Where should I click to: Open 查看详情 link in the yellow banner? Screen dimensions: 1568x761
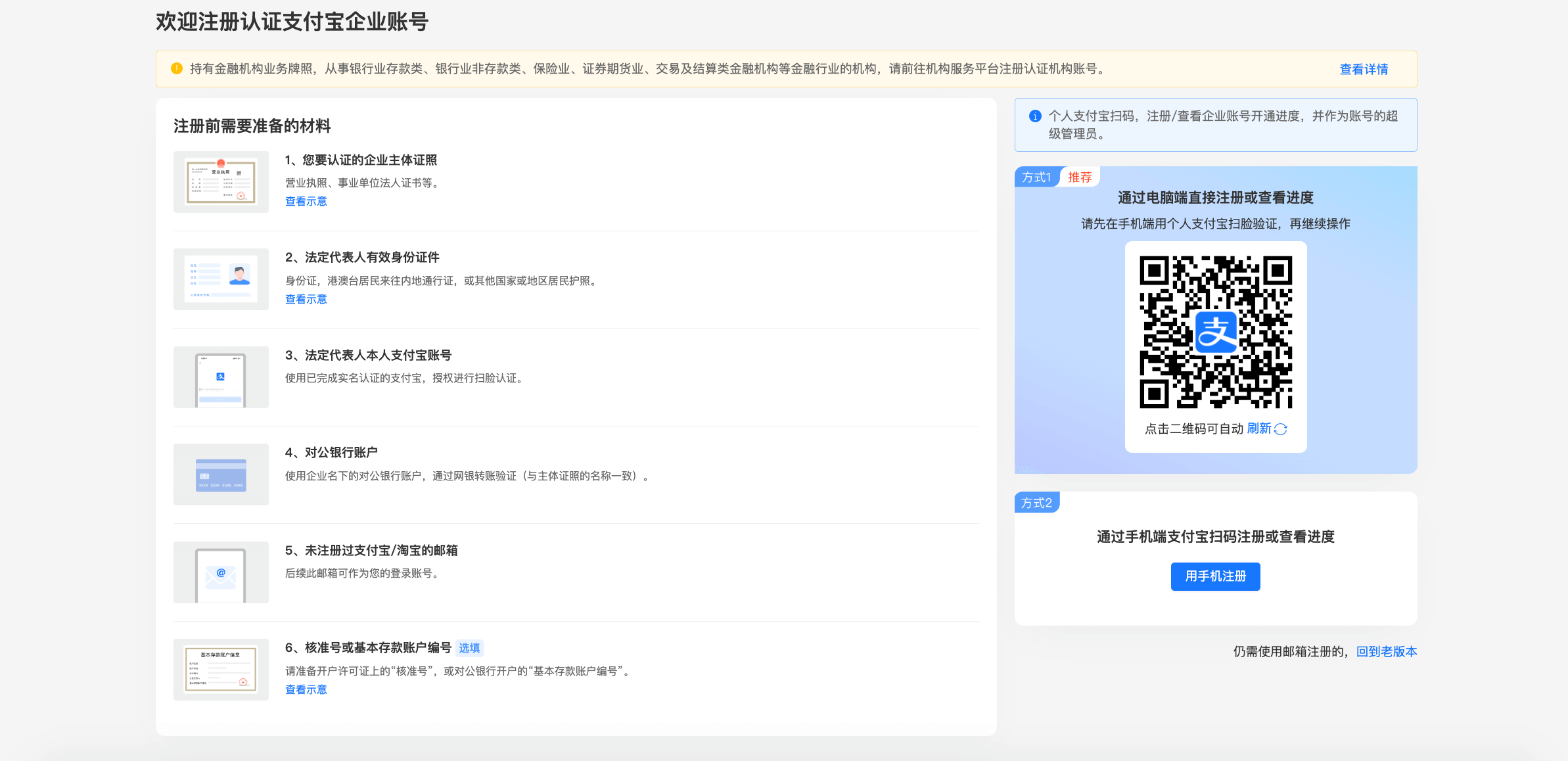(1364, 70)
